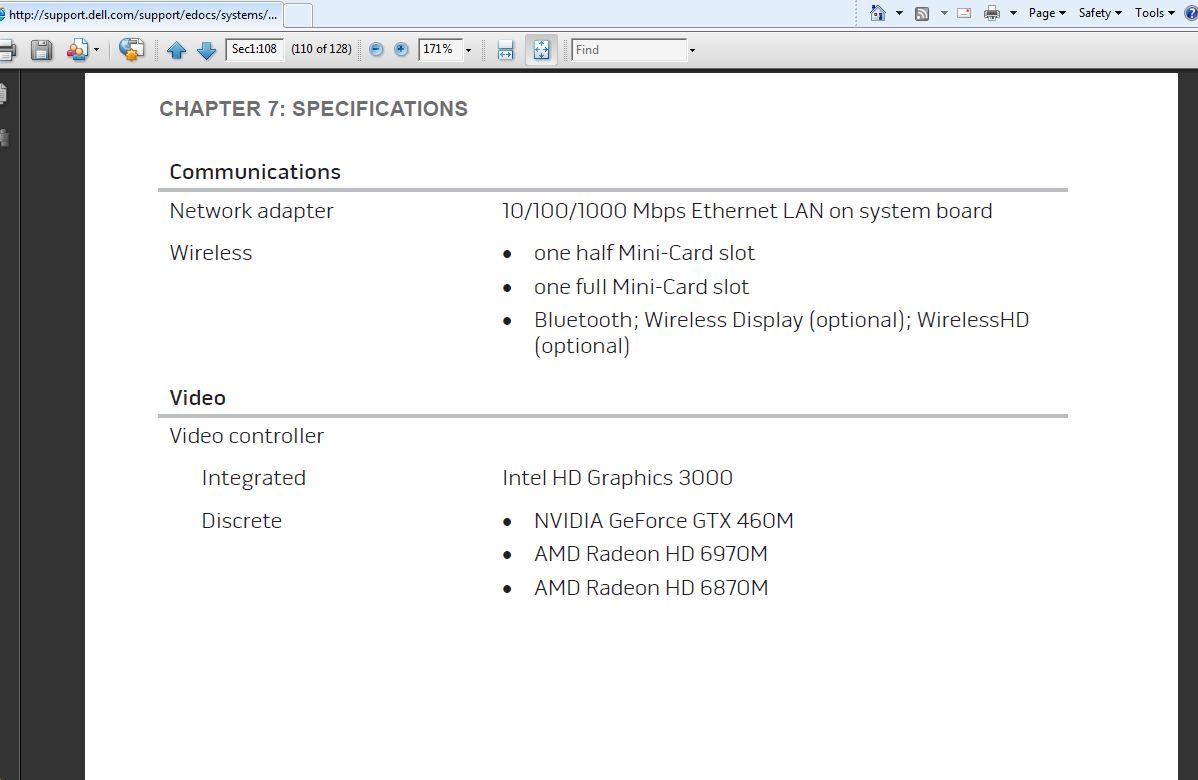
Task: Click 'one full Mini-Card slot' text
Action: click(x=641, y=286)
